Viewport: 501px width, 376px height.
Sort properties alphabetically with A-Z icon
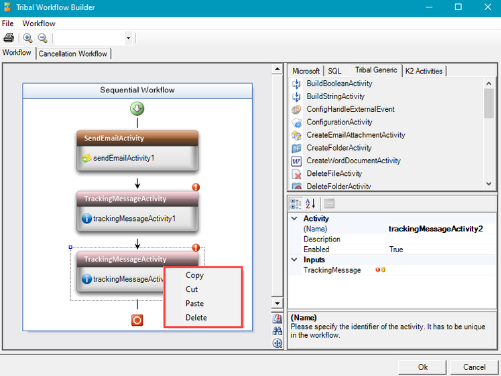pos(310,203)
